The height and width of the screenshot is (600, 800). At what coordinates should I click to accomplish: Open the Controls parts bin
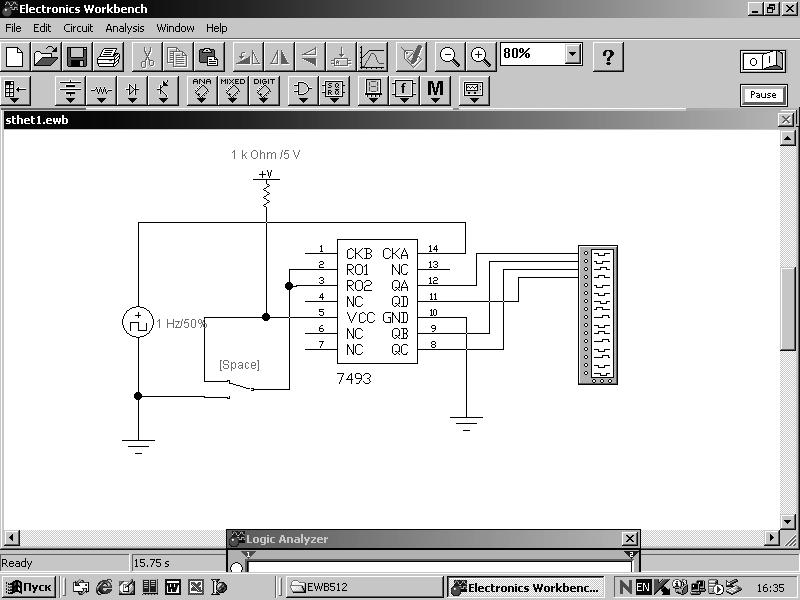click(x=404, y=90)
